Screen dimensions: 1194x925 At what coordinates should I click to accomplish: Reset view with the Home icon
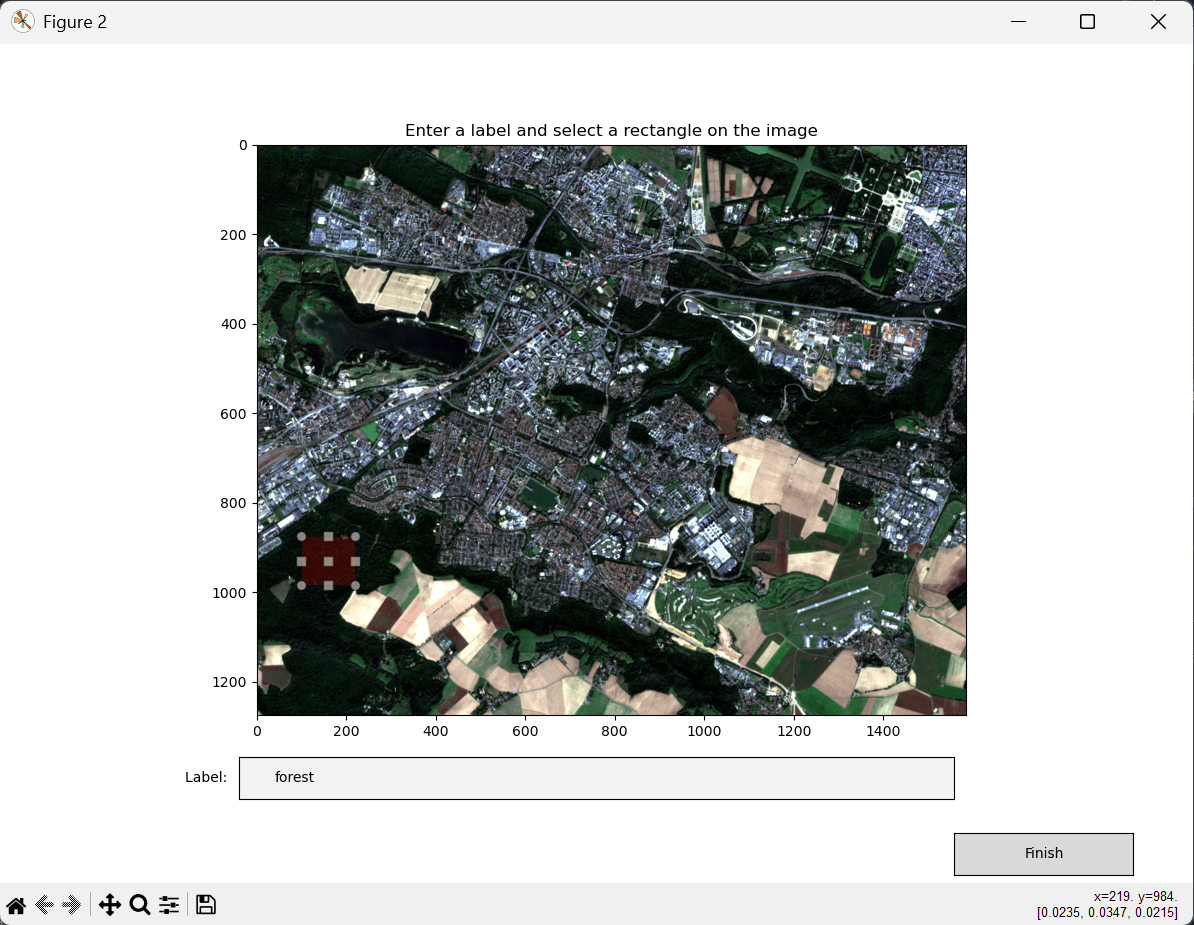click(x=16, y=905)
